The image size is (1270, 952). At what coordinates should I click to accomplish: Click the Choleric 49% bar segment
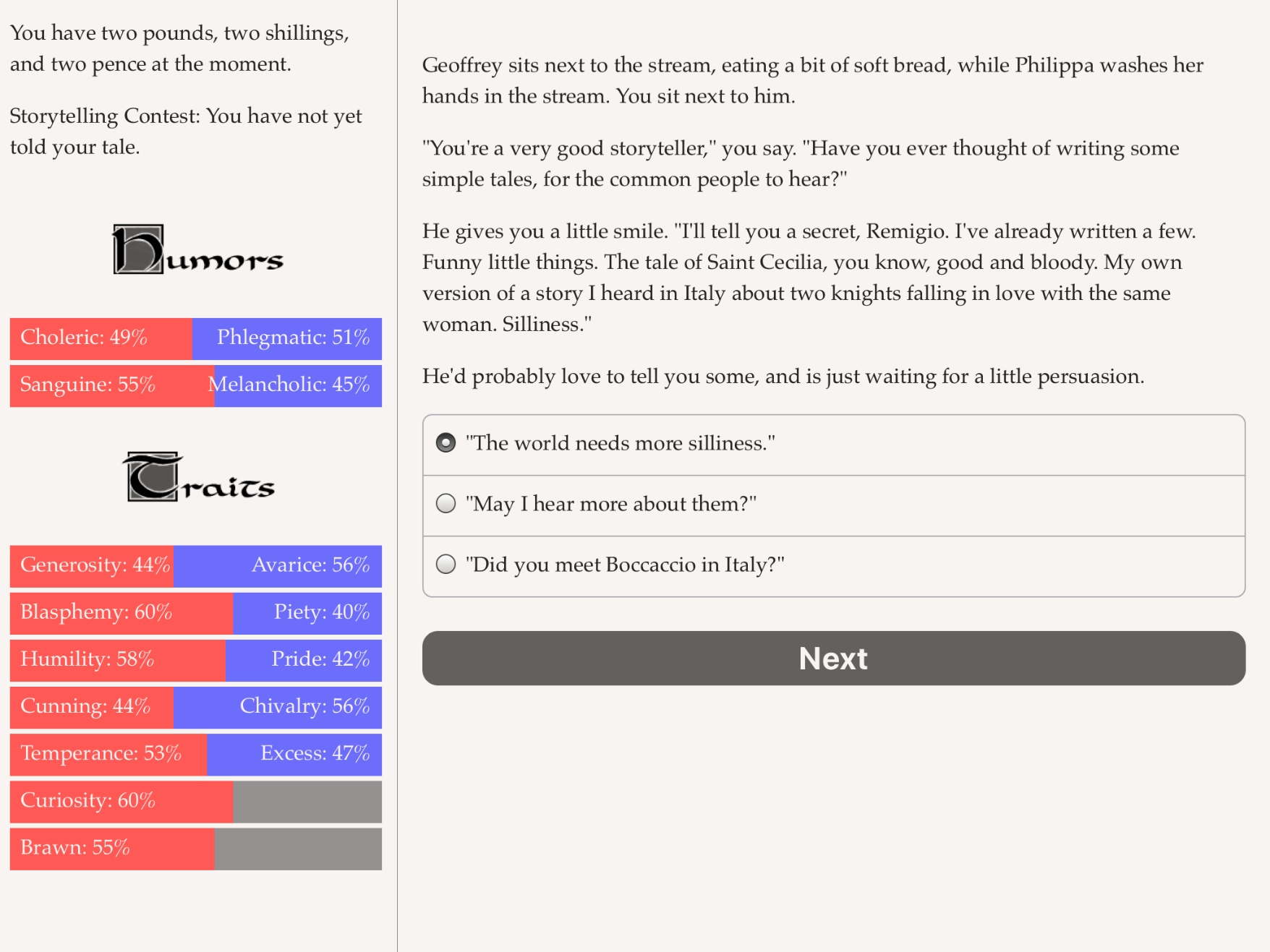click(x=101, y=338)
